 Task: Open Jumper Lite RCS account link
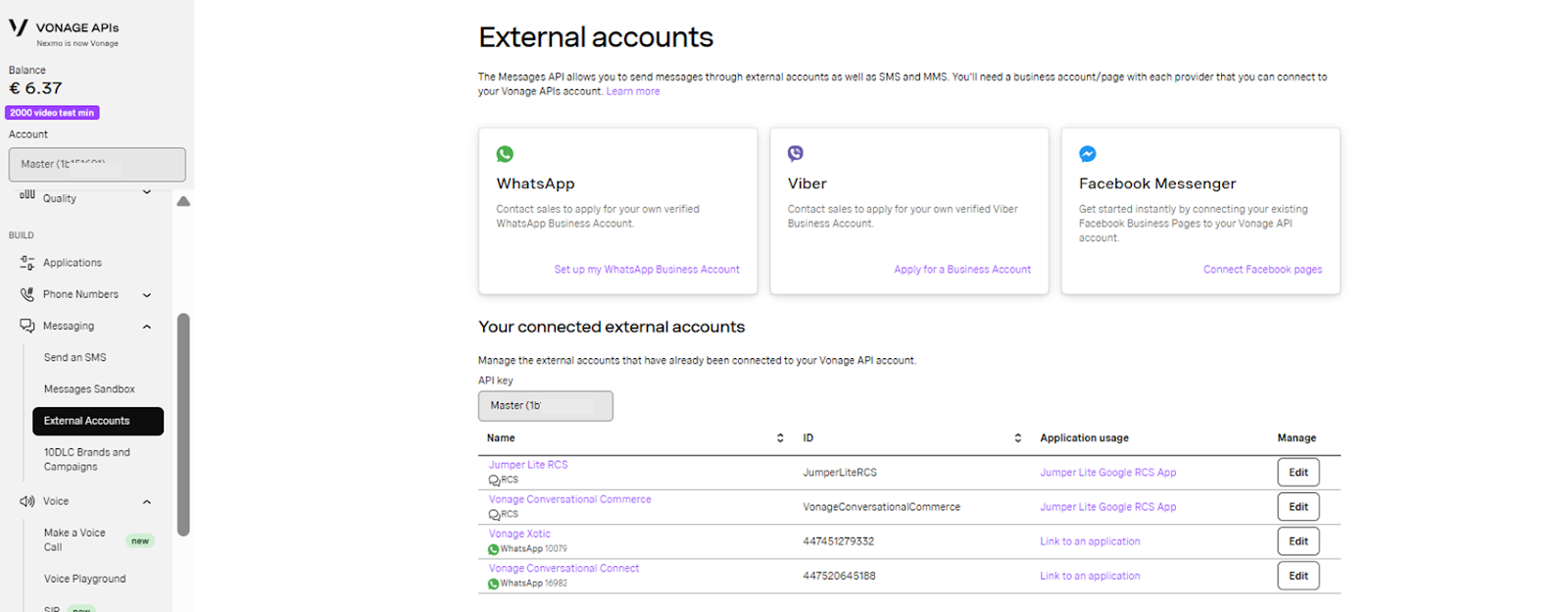[x=528, y=465]
